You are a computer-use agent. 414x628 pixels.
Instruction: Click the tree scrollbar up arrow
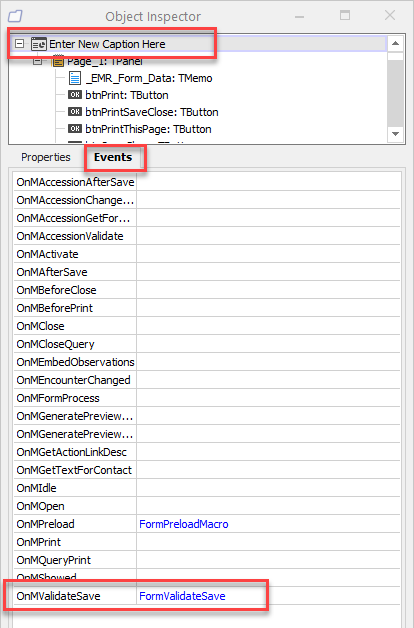[395, 43]
